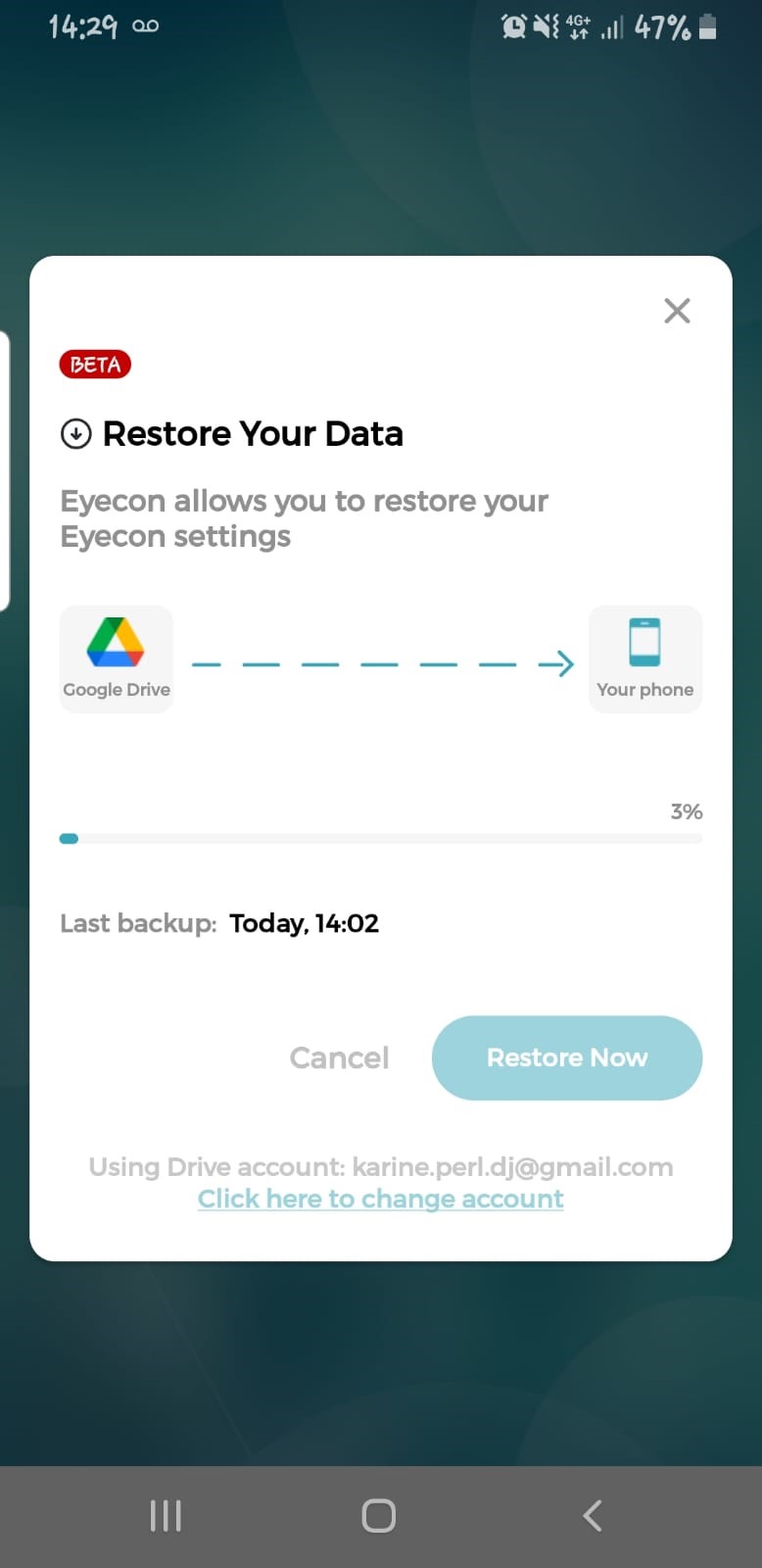
Task: Close the Restore Your Data dialog
Action: tap(677, 311)
